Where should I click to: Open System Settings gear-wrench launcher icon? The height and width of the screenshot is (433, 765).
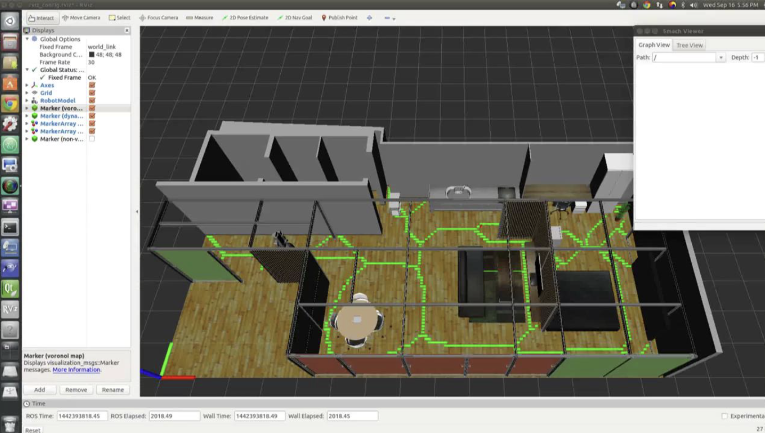(10, 124)
